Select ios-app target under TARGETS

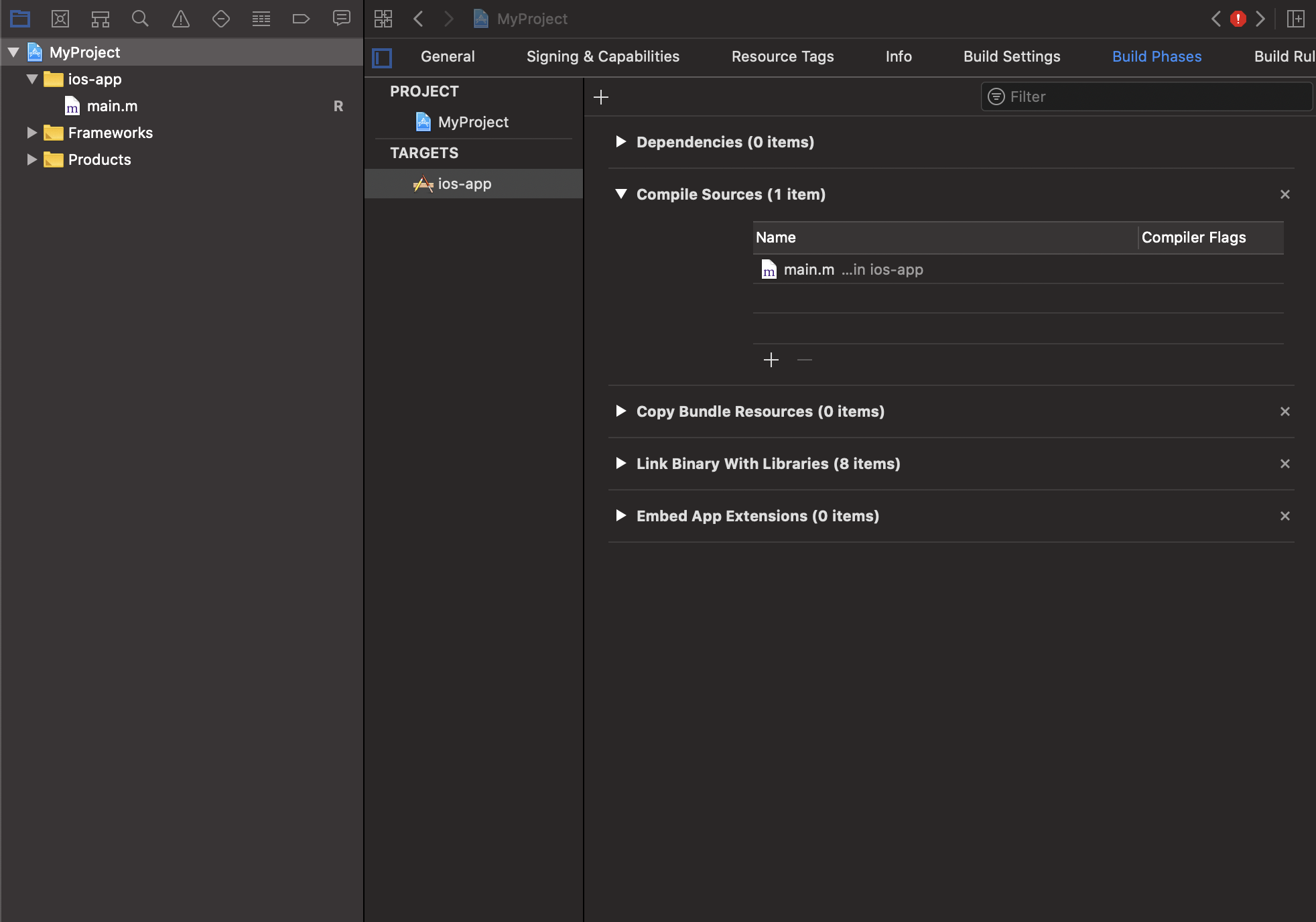tap(474, 184)
